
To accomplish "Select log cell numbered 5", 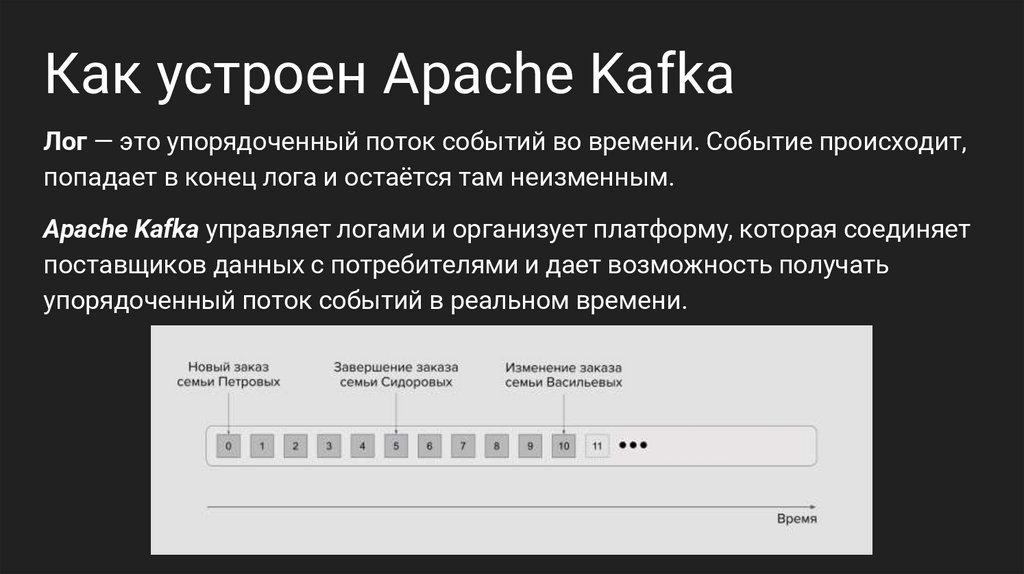I will click(x=396, y=446).
